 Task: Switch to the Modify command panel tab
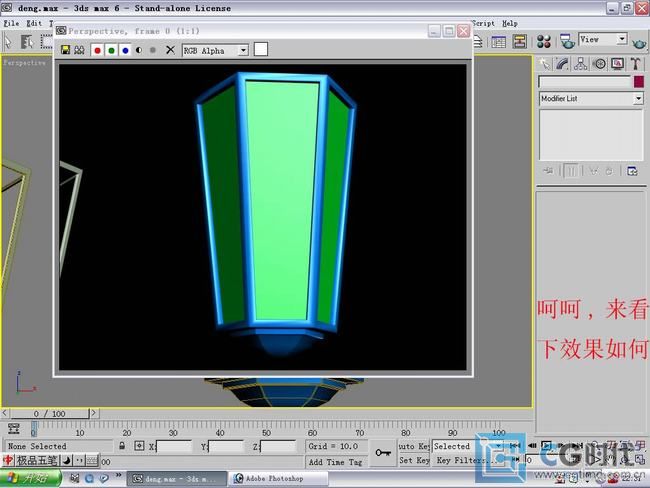563,64
